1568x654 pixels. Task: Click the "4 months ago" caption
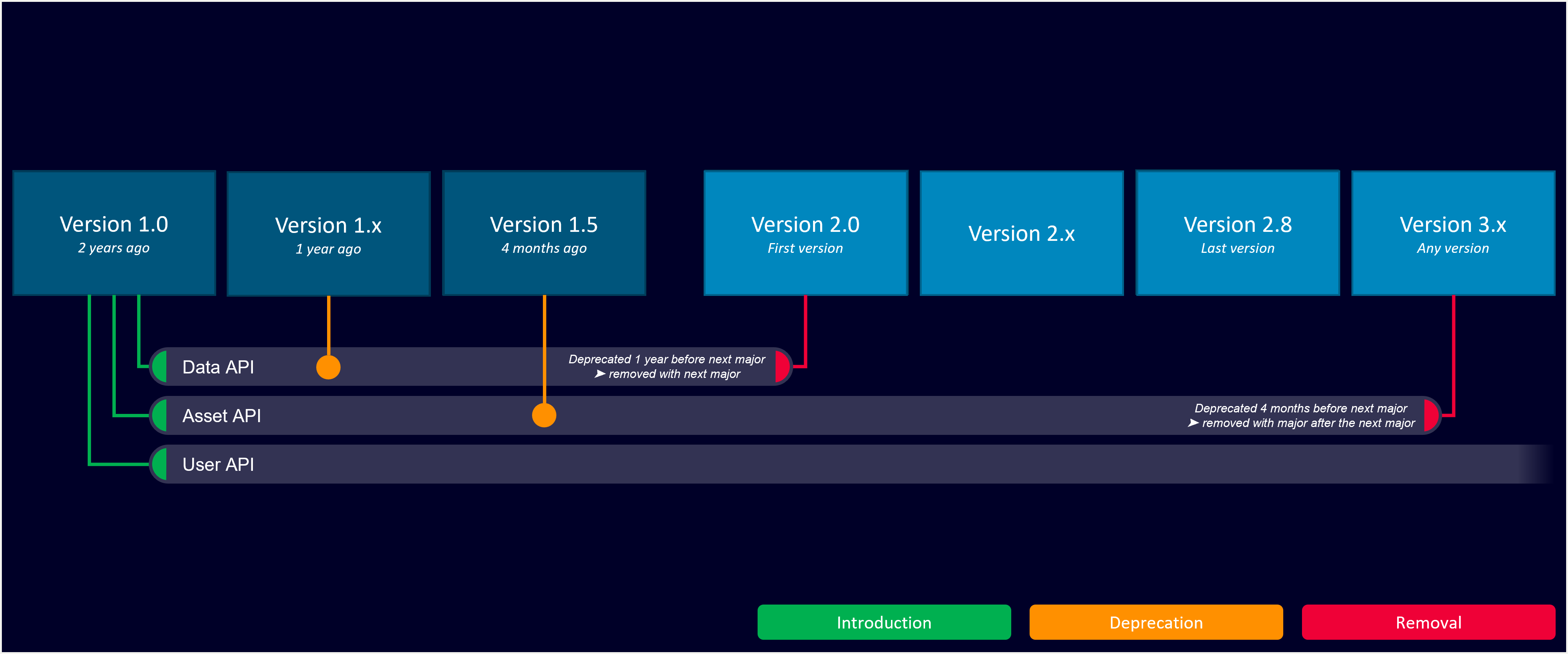pyautogui.click(x=544, y=248)
